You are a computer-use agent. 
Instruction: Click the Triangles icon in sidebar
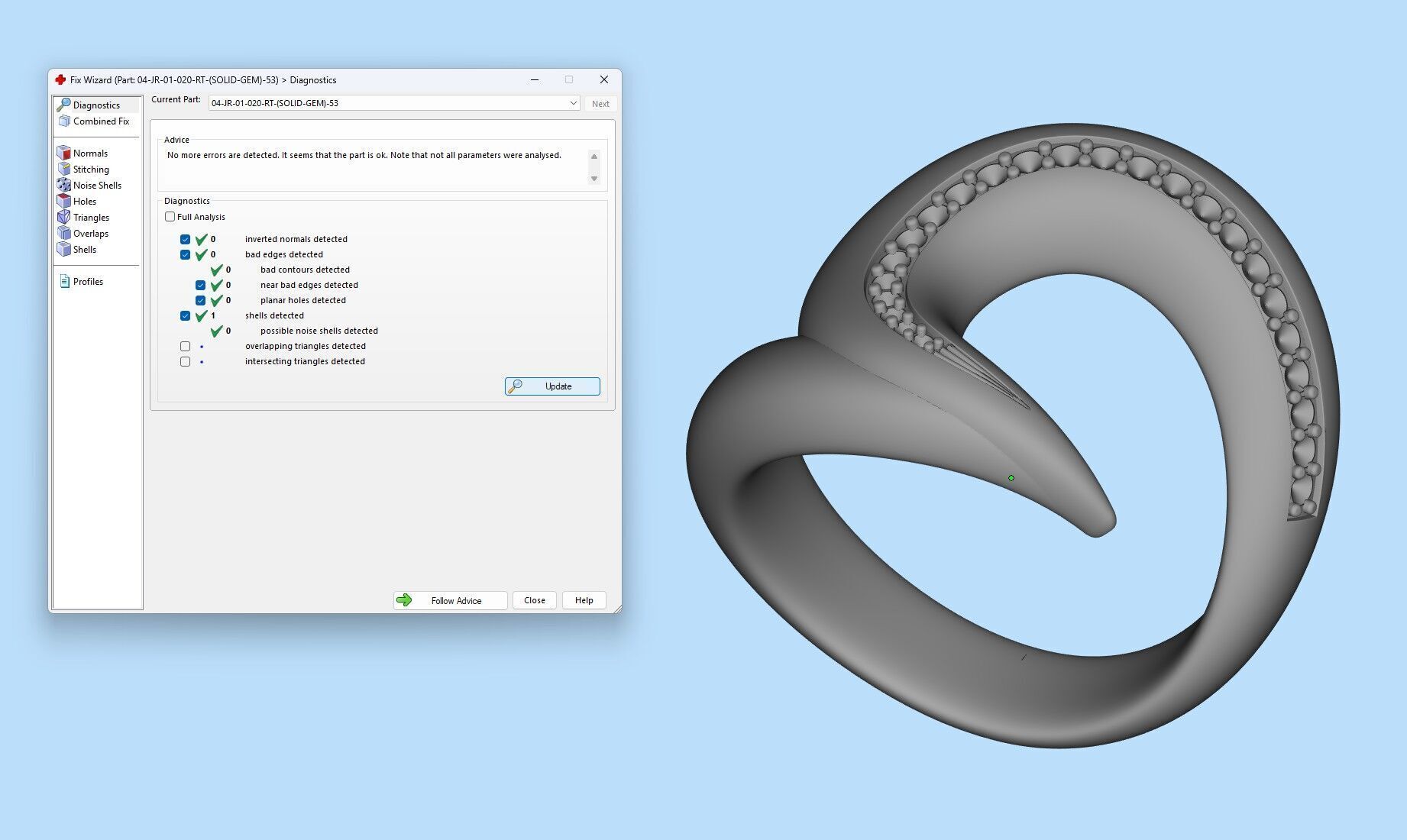pyautogui.click(x=64, y=217)
